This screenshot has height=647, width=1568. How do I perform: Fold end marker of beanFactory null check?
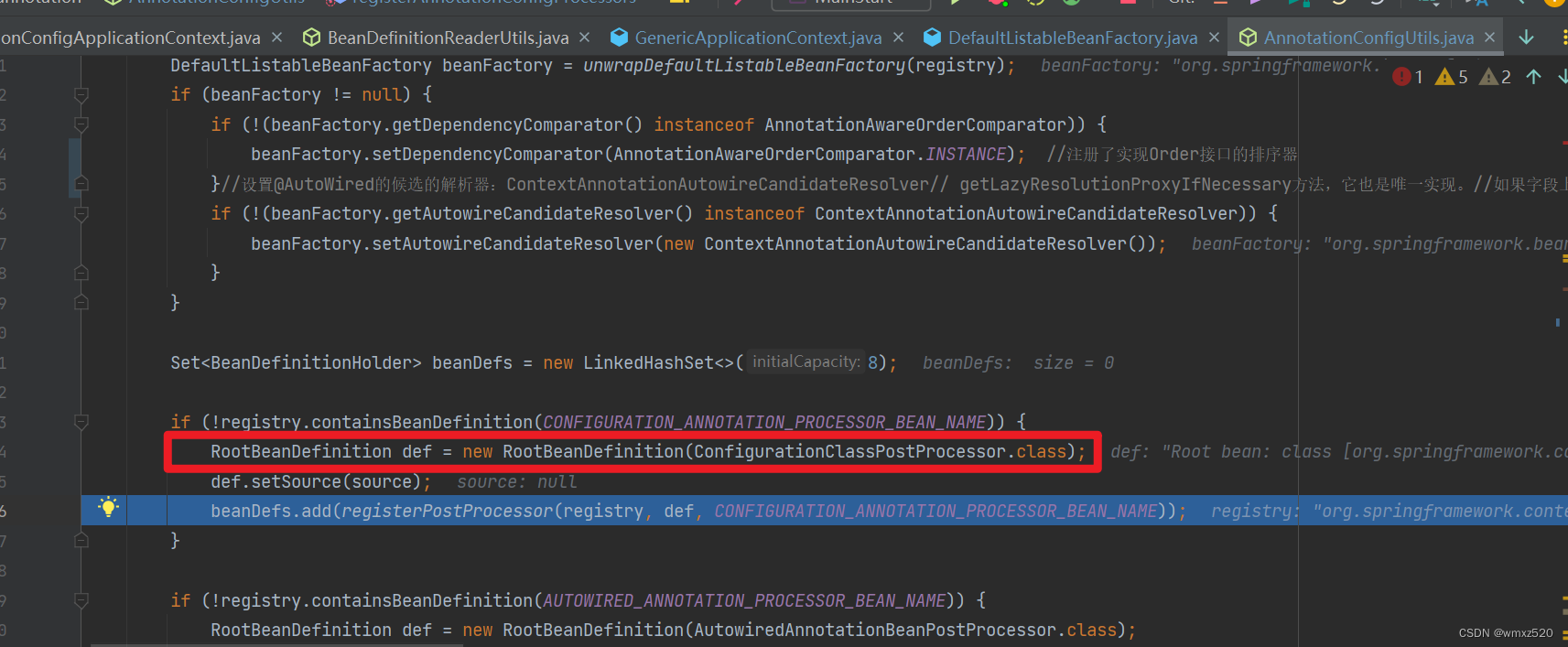81,303
